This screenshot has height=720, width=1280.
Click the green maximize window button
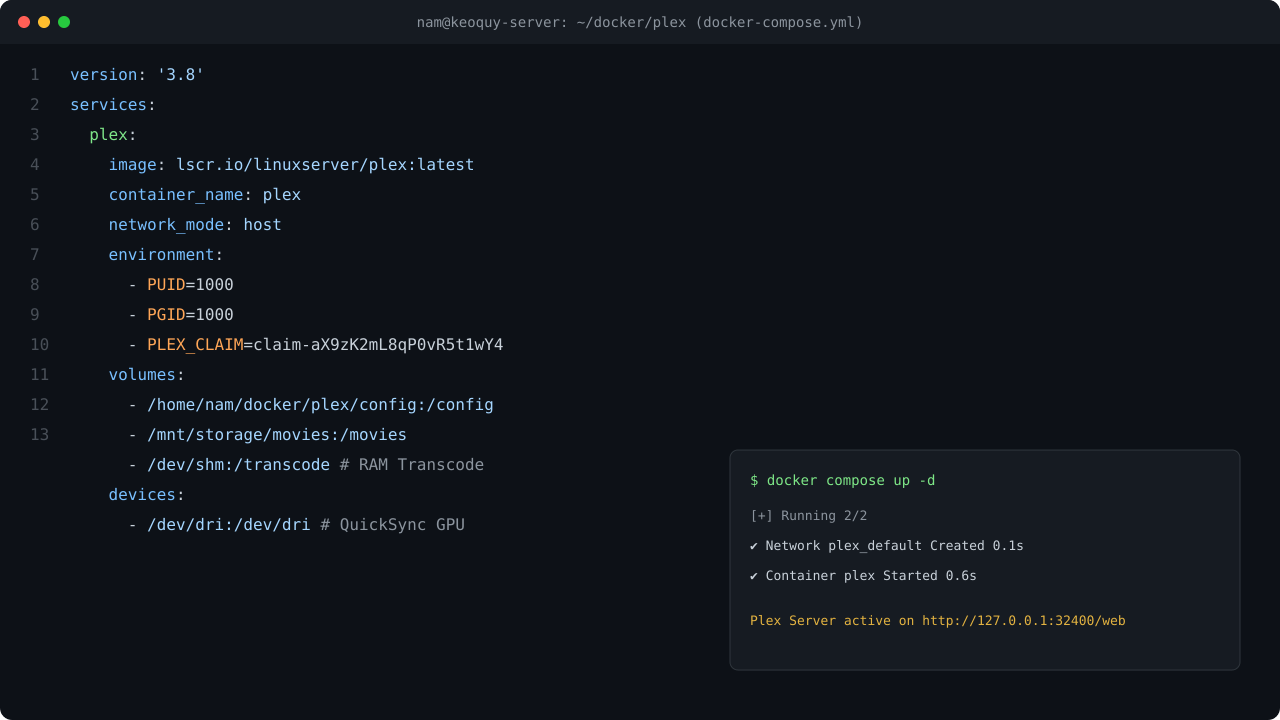[x=64, y=22]
